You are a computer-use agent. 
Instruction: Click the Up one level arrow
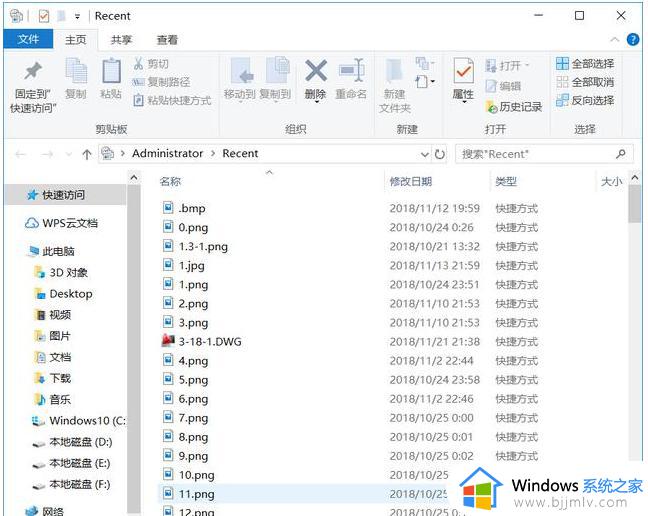86,155
